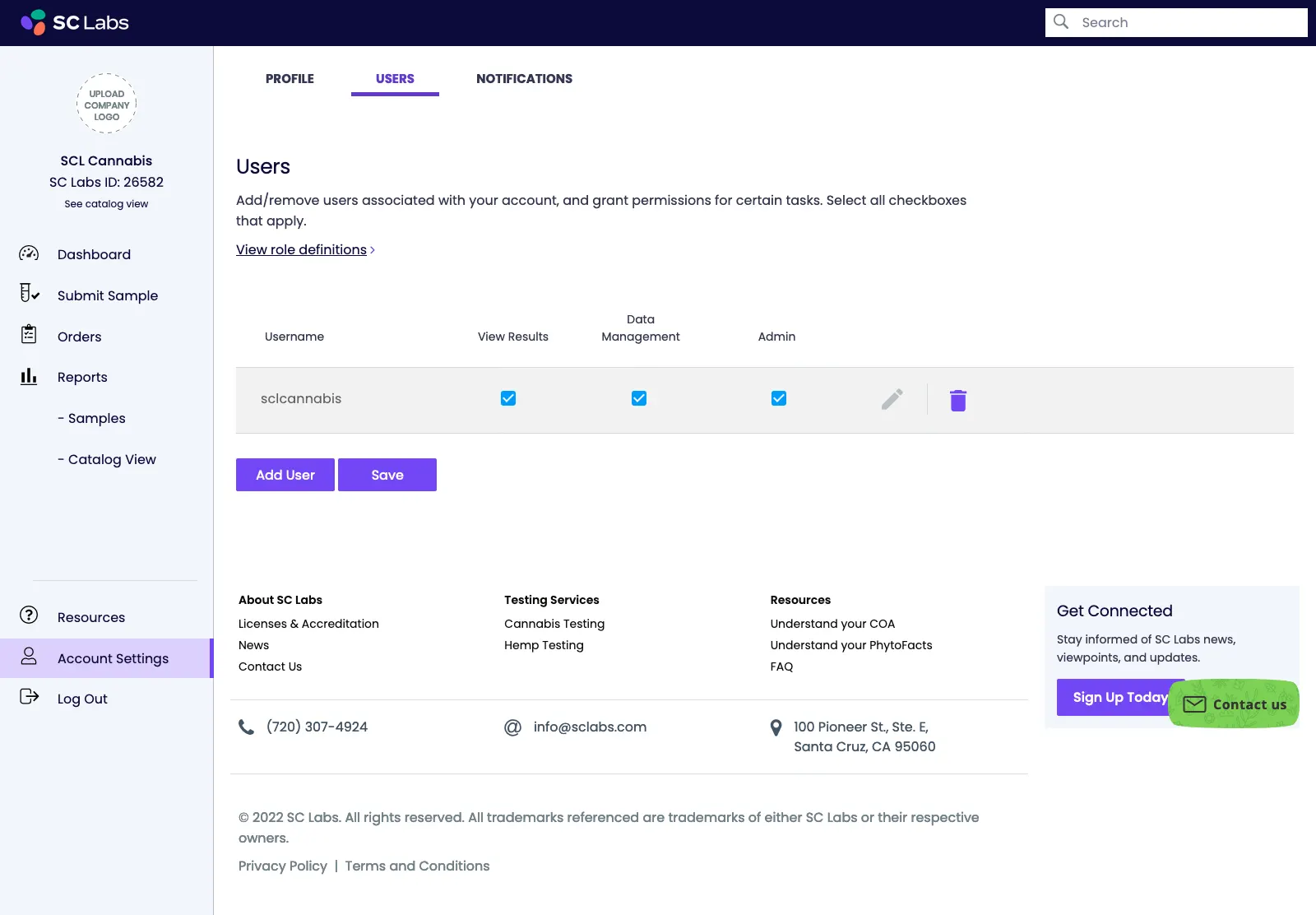Click the Resources question mark icon

[x=29, y=615]
